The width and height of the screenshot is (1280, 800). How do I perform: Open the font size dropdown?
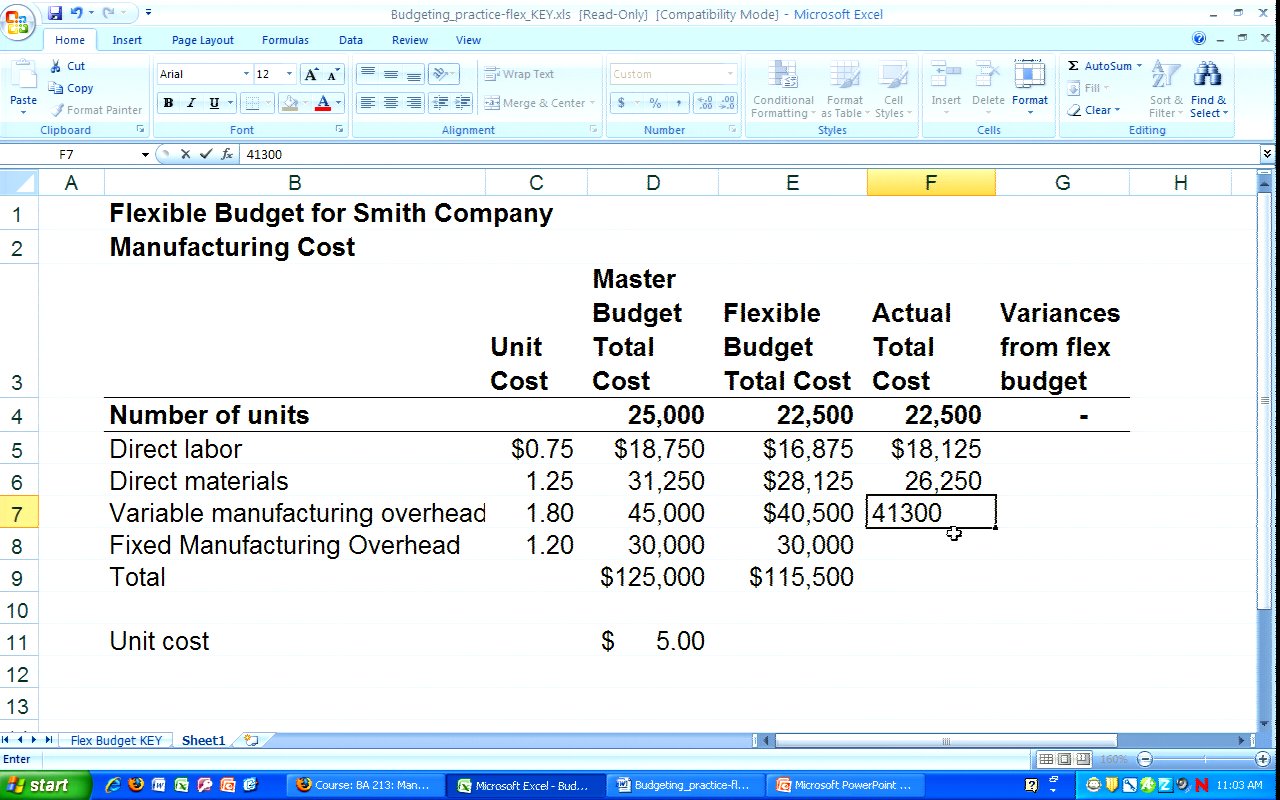(289, 74)
